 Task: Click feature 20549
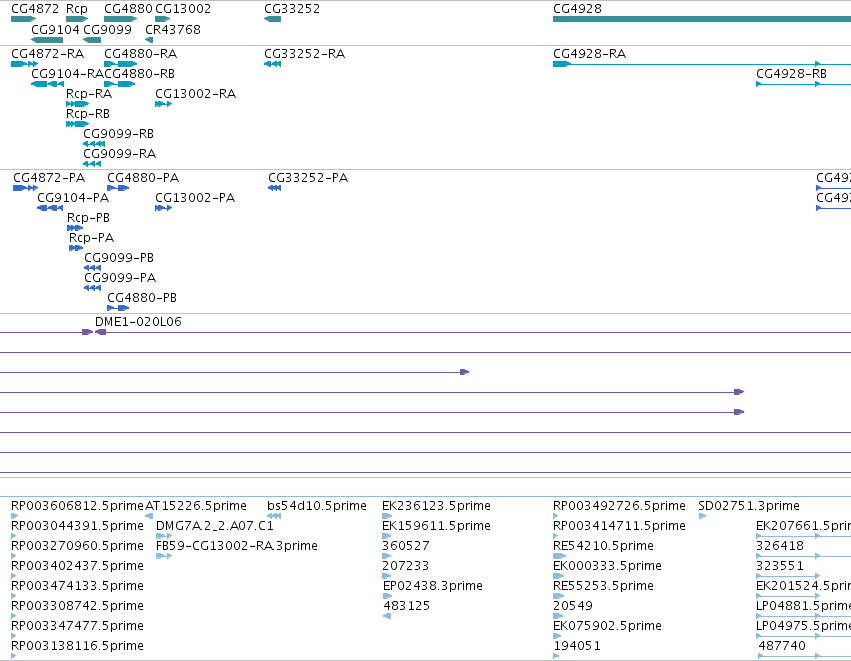(x=573, y=606)
